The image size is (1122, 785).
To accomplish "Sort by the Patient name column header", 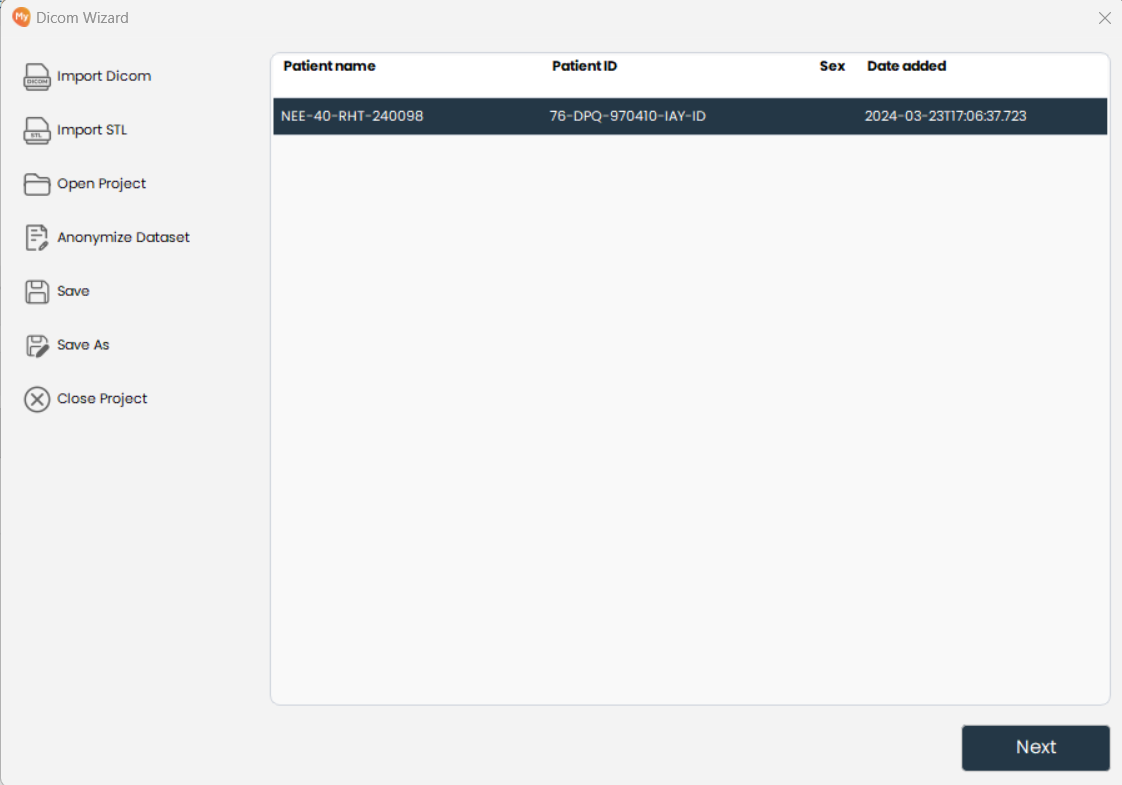I will coord(329,66).
